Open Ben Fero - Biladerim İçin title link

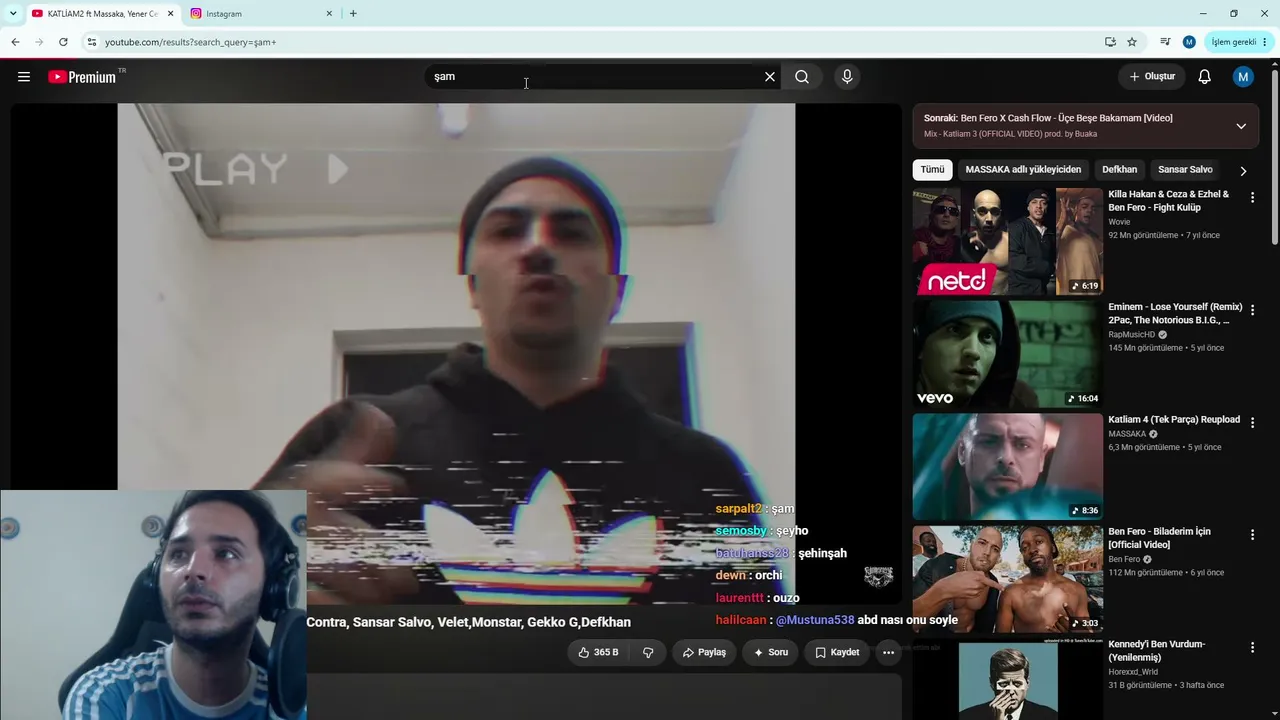tap(1160, 538)
